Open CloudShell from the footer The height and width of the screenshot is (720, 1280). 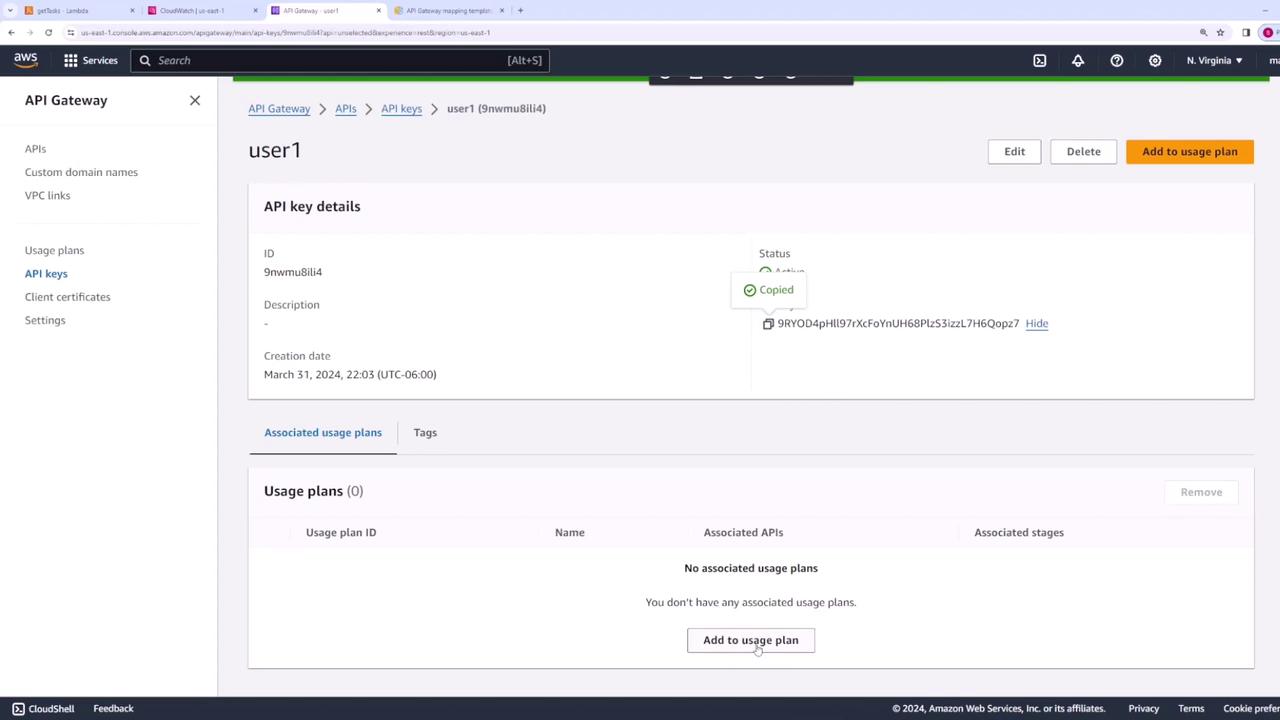click(43, 709)
